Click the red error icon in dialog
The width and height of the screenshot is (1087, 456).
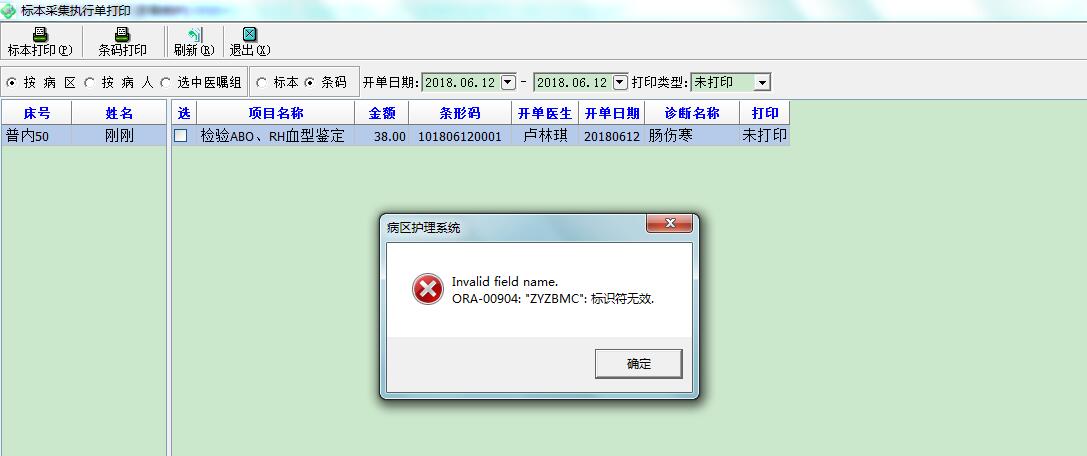click(428, 289)
